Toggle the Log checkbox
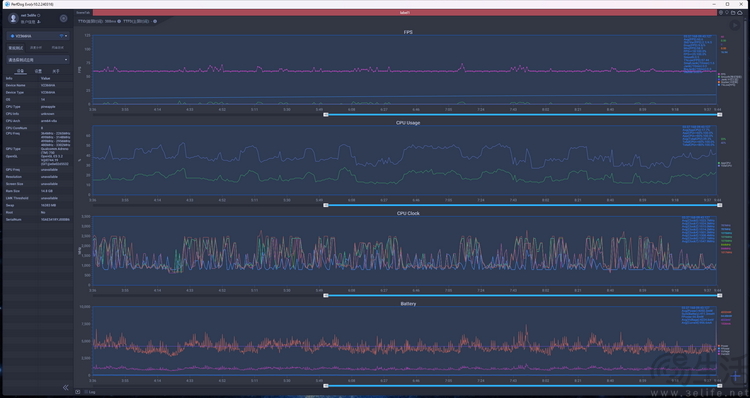 pos(86,392)
